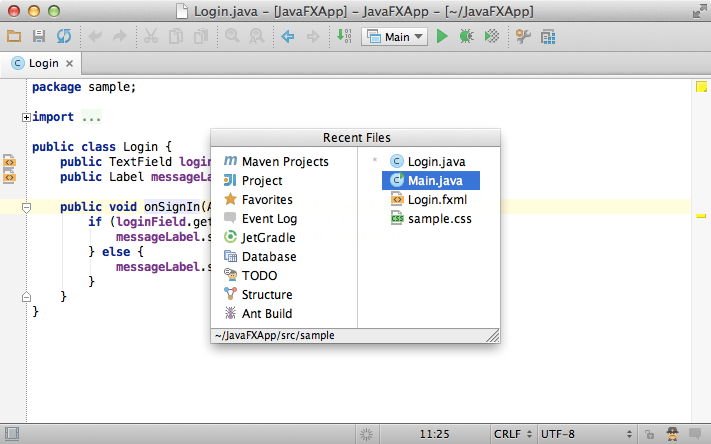Screen dimensions: 711x444
Task: Select Main.java in Recent Files
Action: (x=431, y=181)
